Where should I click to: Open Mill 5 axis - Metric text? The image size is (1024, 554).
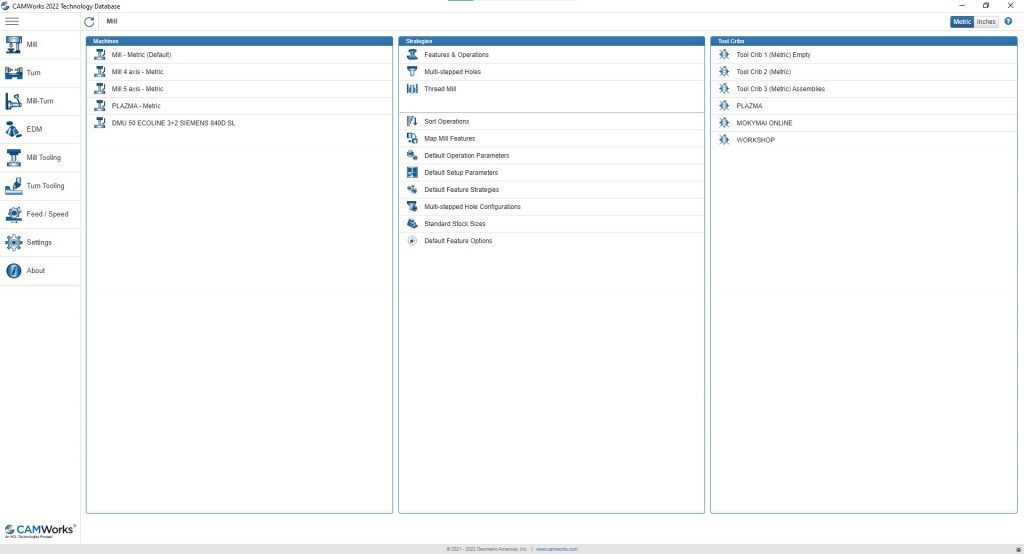click(137, 89)
